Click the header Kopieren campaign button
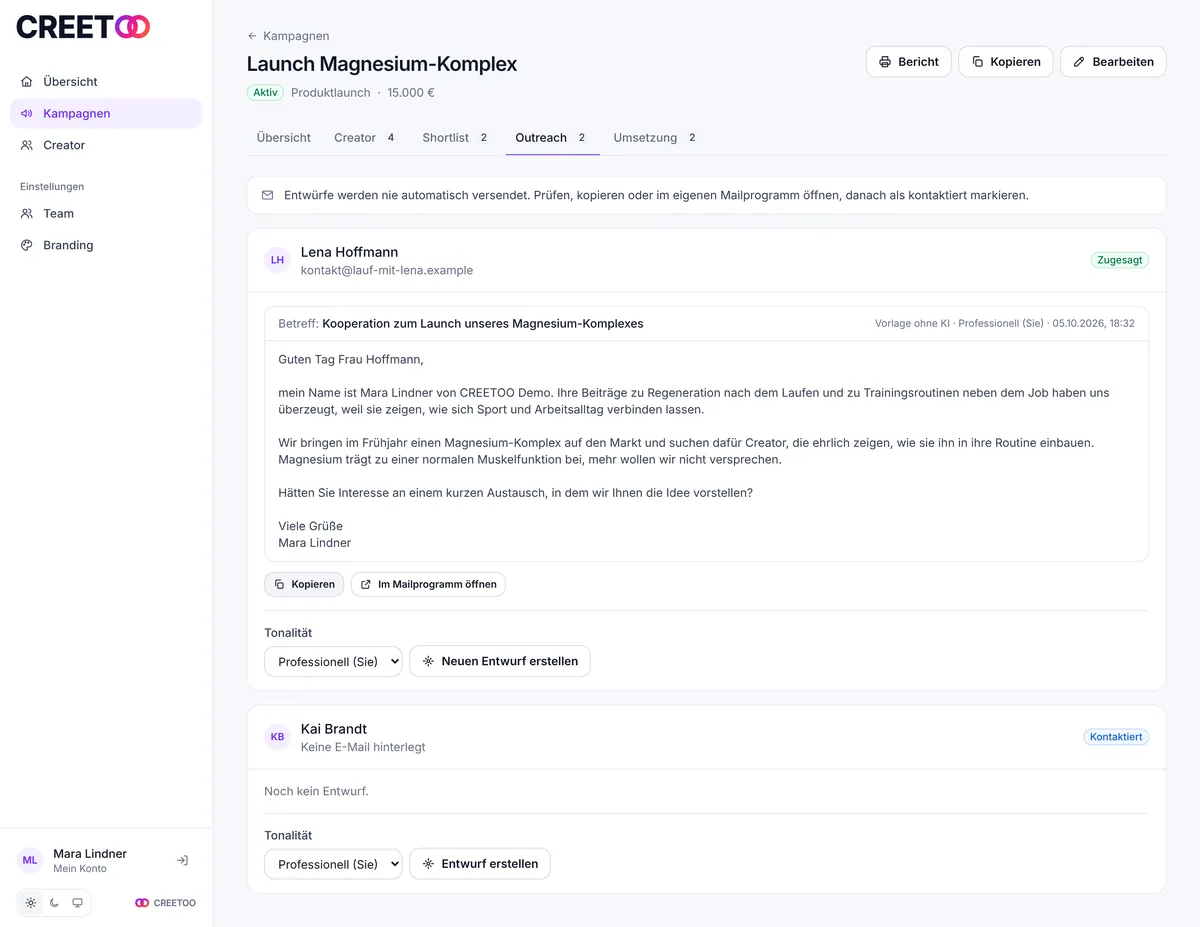The width and height of the screenshot is (1200, 927). pyautogui.click(x=1006, y=62)
